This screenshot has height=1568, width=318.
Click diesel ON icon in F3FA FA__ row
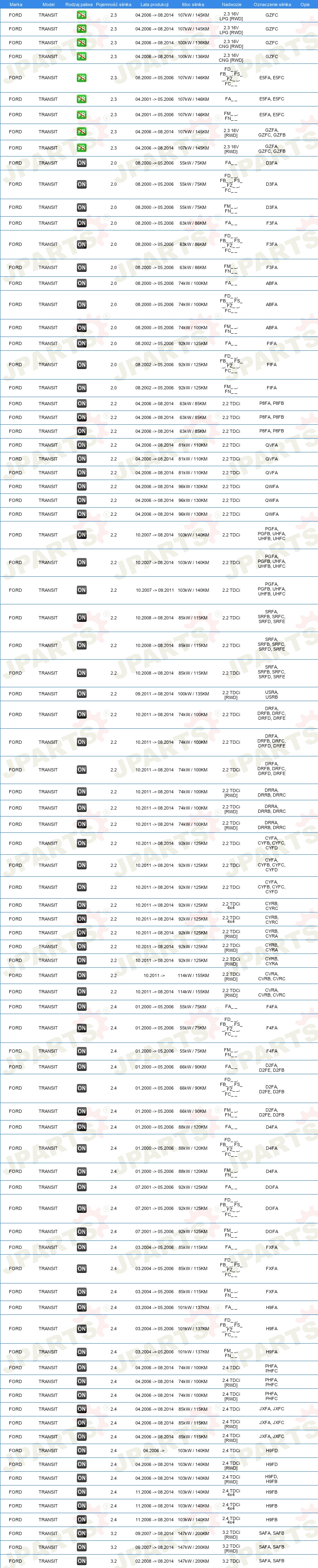click(x=82, y=224)
